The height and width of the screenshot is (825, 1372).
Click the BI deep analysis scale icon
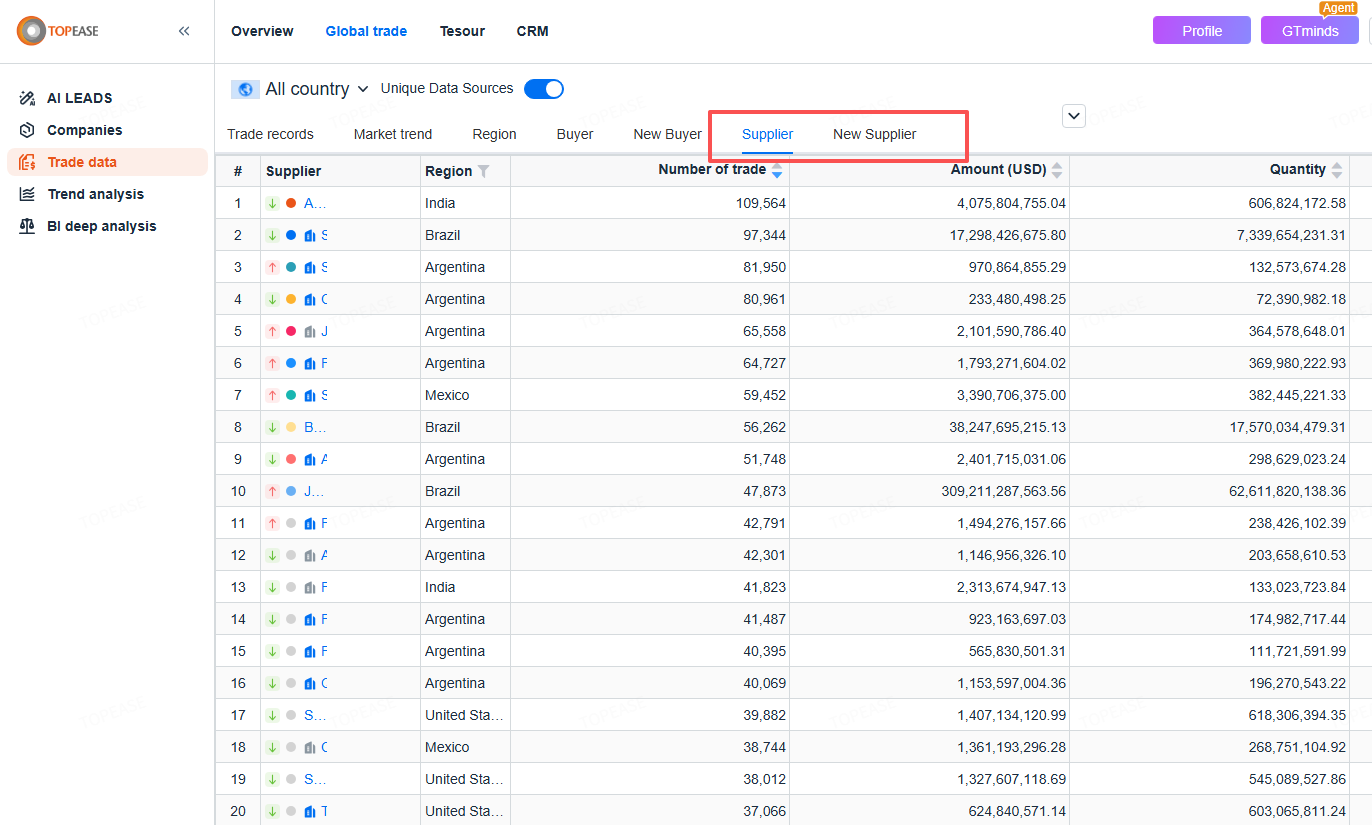pos(28,226)
